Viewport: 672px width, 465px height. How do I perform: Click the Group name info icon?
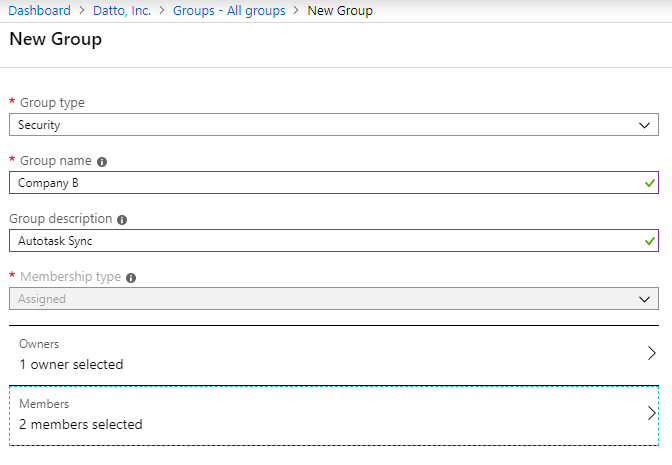point(102,161)
